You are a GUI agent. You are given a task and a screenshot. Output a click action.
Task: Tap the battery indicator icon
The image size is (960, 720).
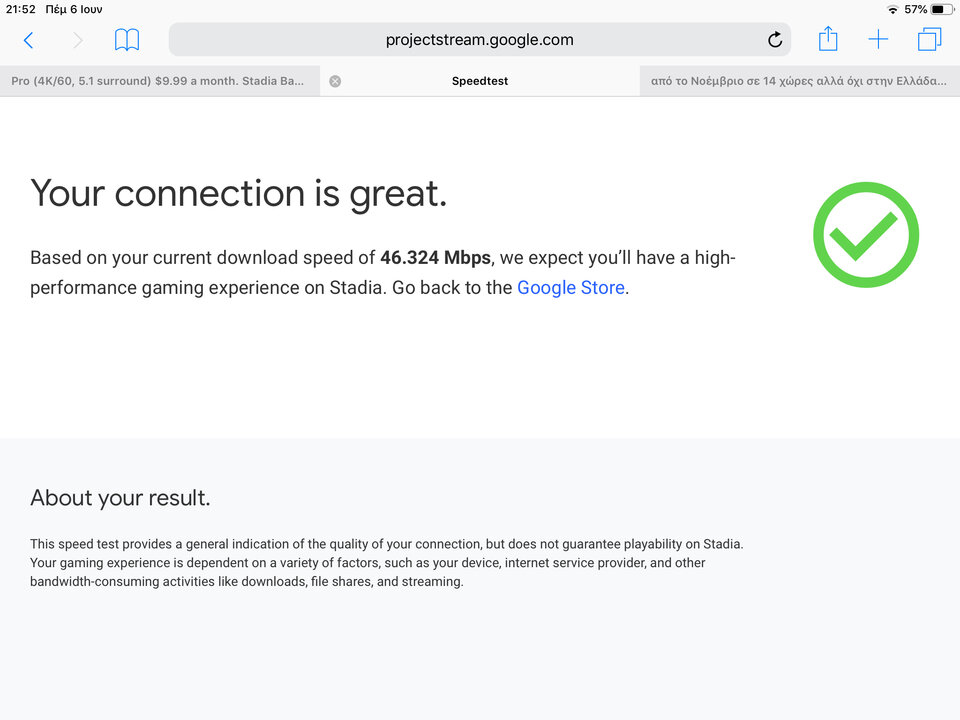tap(942, 9)
